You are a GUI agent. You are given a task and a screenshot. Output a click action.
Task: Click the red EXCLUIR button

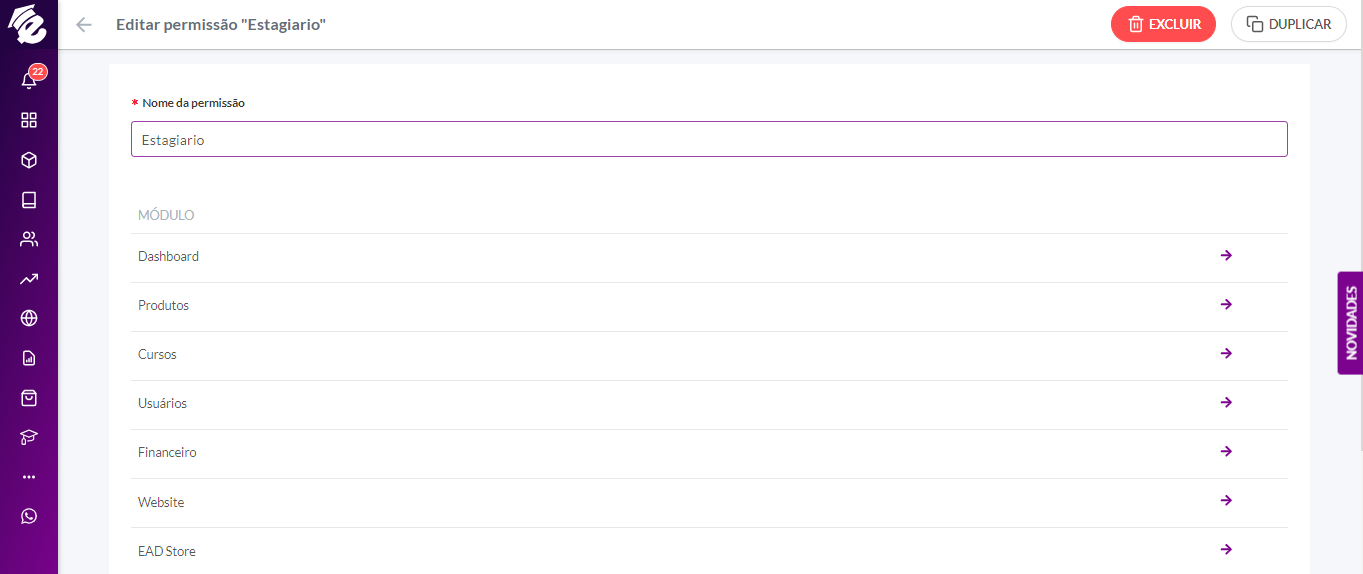(x=1163, y=24)
